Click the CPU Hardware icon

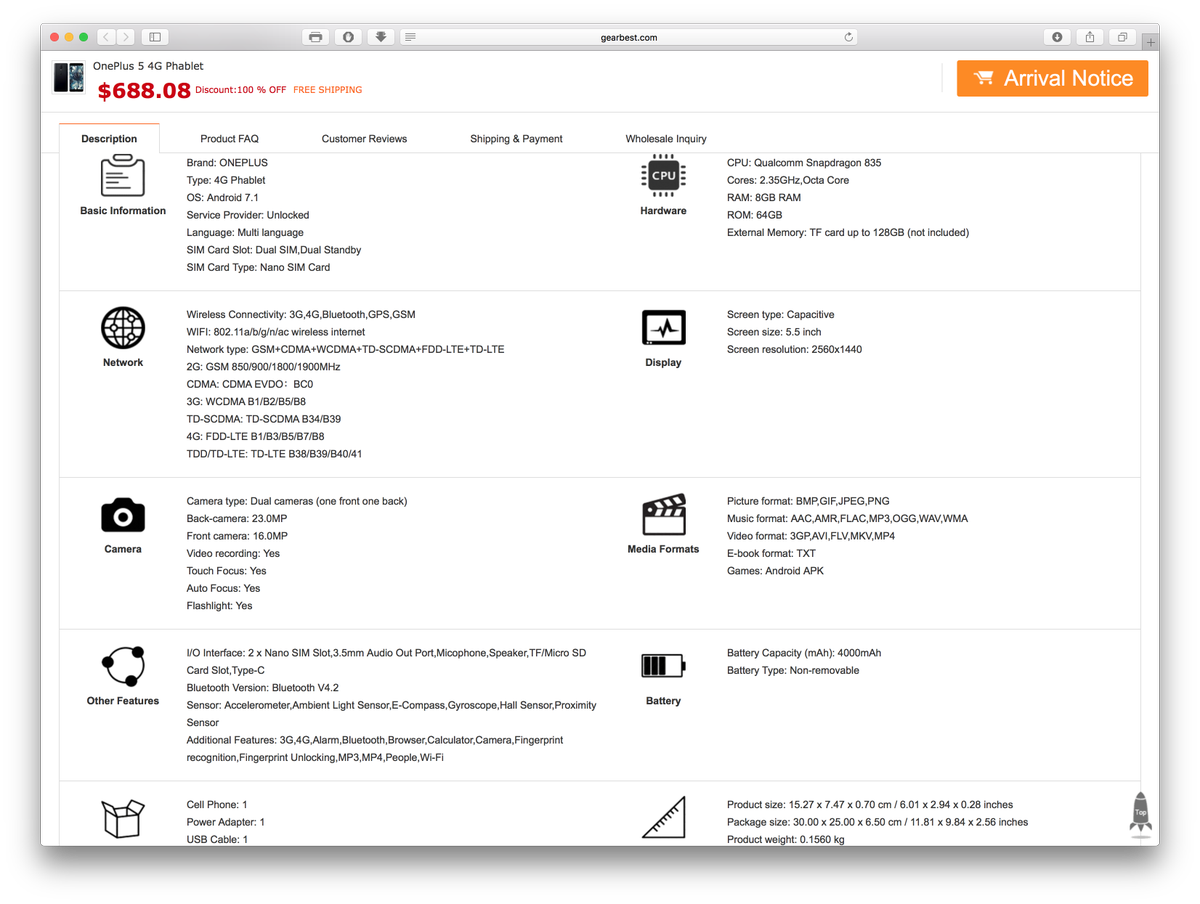[663, 176]
